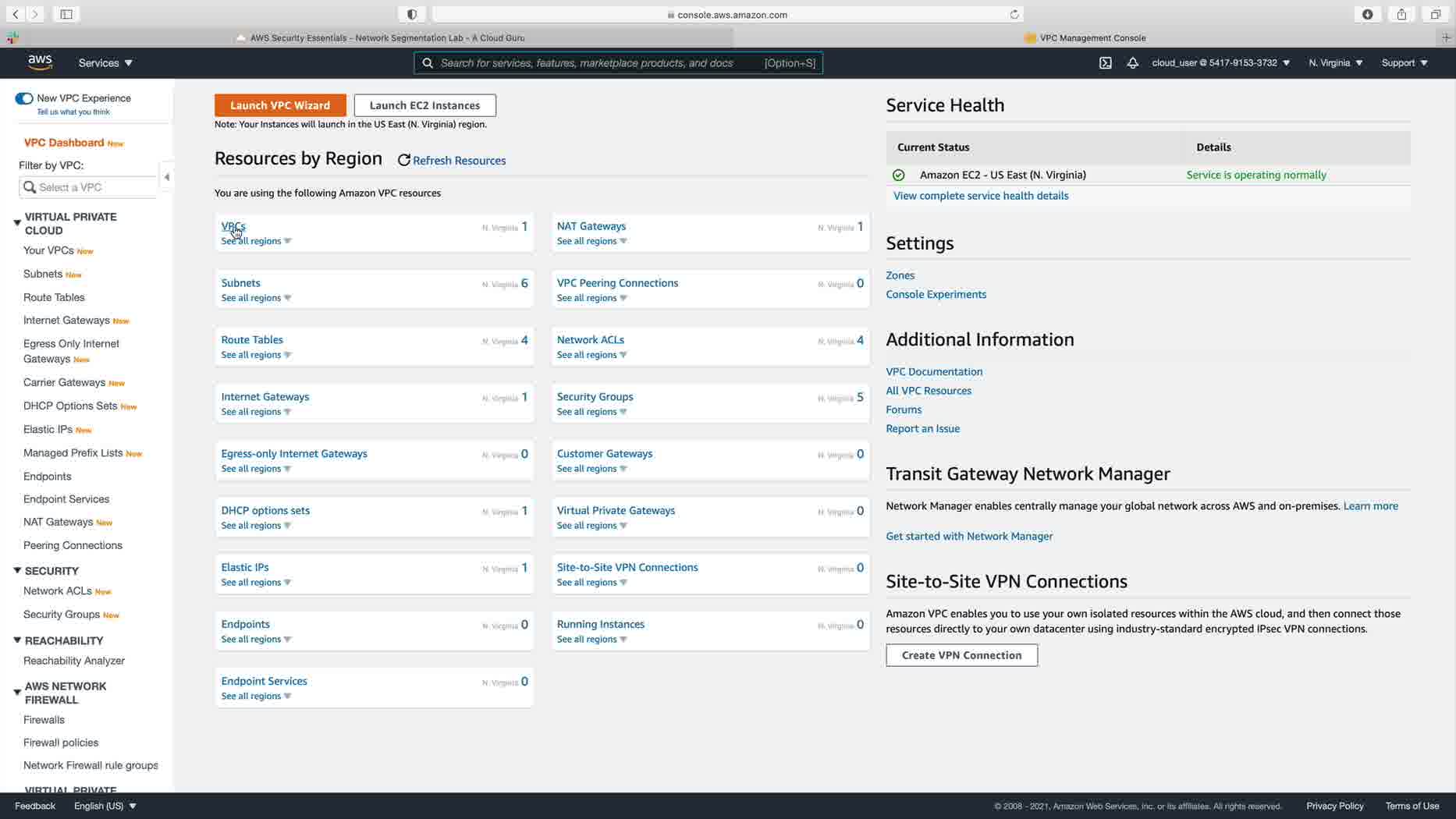Collapse the AWS Network Firewall sidebar section
1456x819 pixels.
point(17,693)
